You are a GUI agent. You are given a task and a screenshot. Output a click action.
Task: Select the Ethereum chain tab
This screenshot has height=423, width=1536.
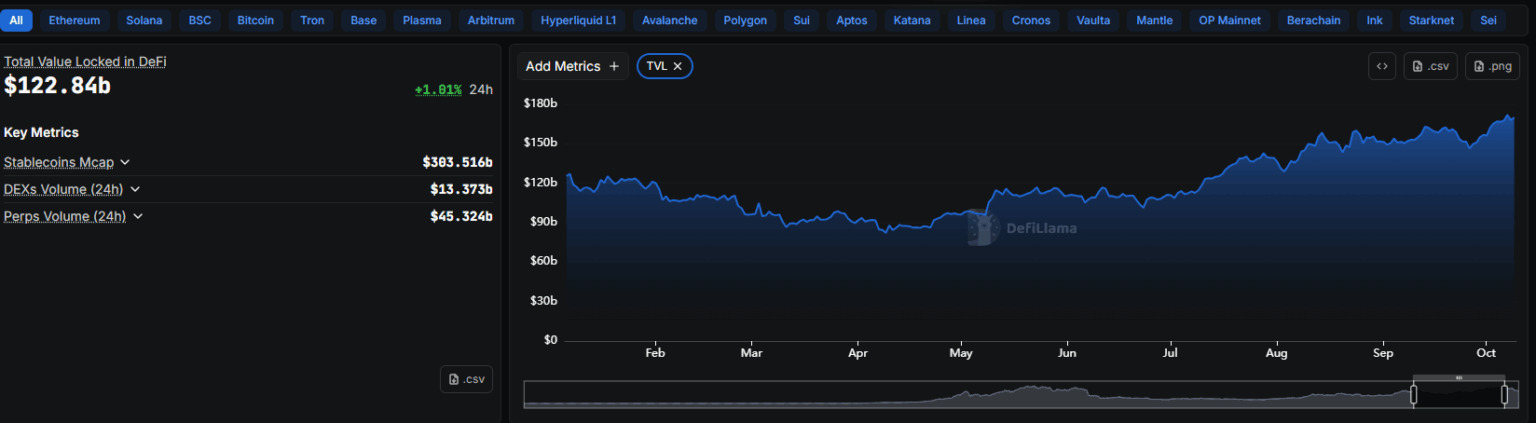[74, 20]
